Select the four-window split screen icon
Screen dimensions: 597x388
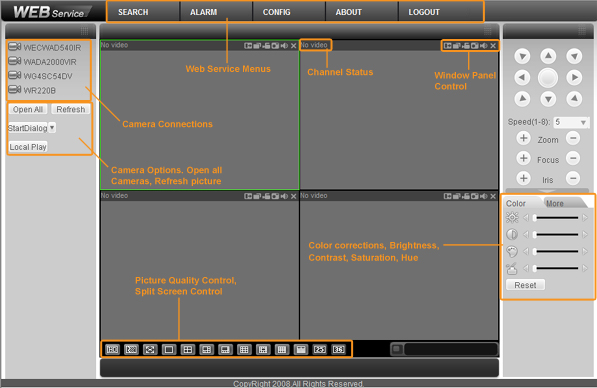click(x=188, y=350)
